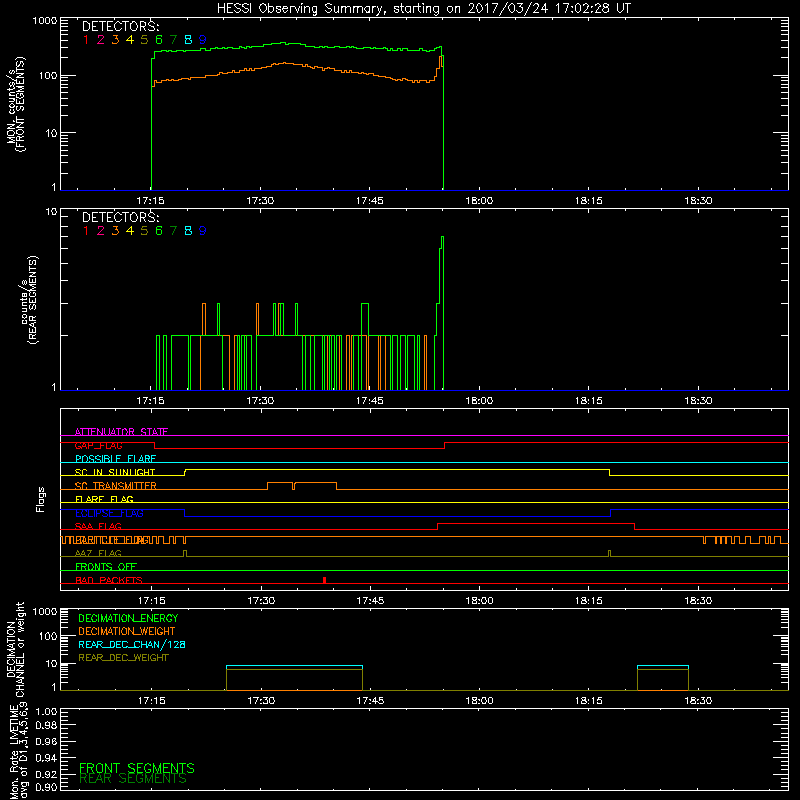Viewport: 800px width, 800px height.
Task: Select the SAA_FLAG label
Action: point(98,526)
